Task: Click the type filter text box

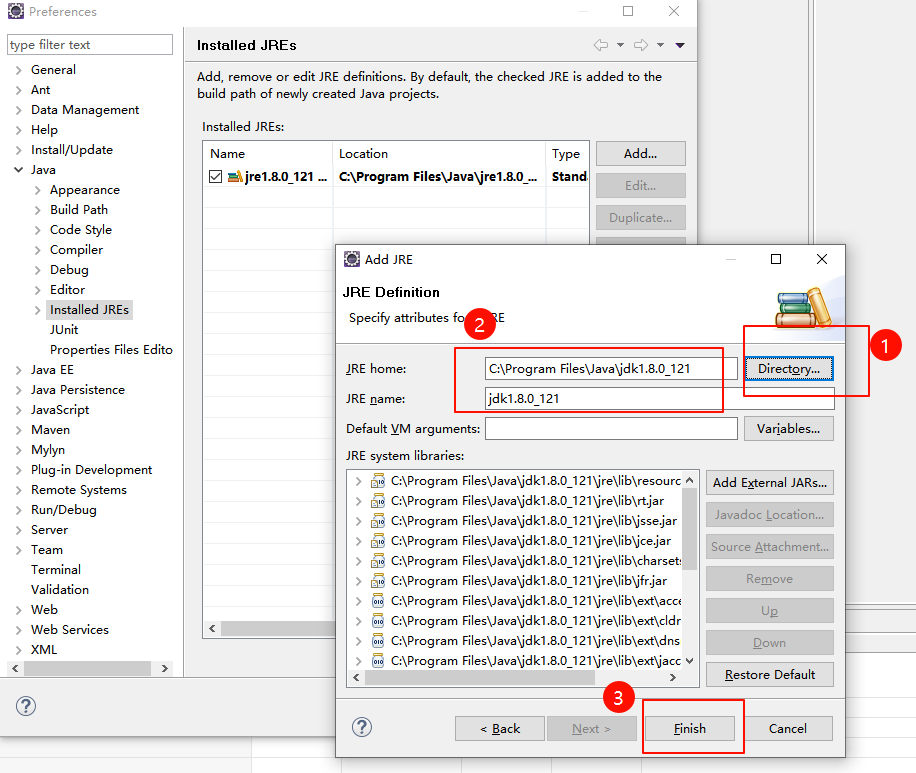Action: coord(90,44)
